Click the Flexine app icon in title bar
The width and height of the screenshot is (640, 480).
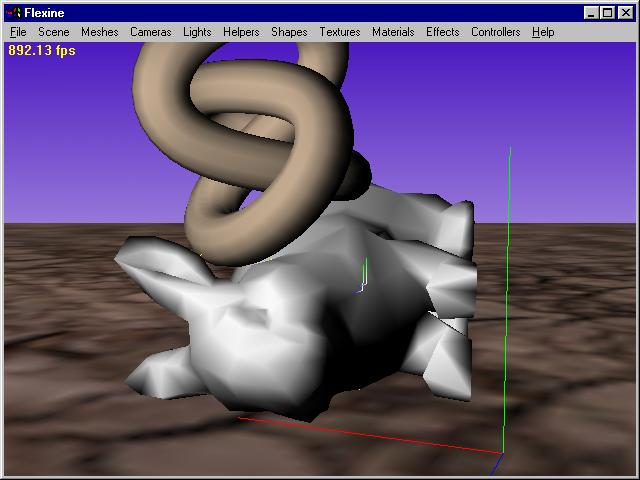[13, 13]
